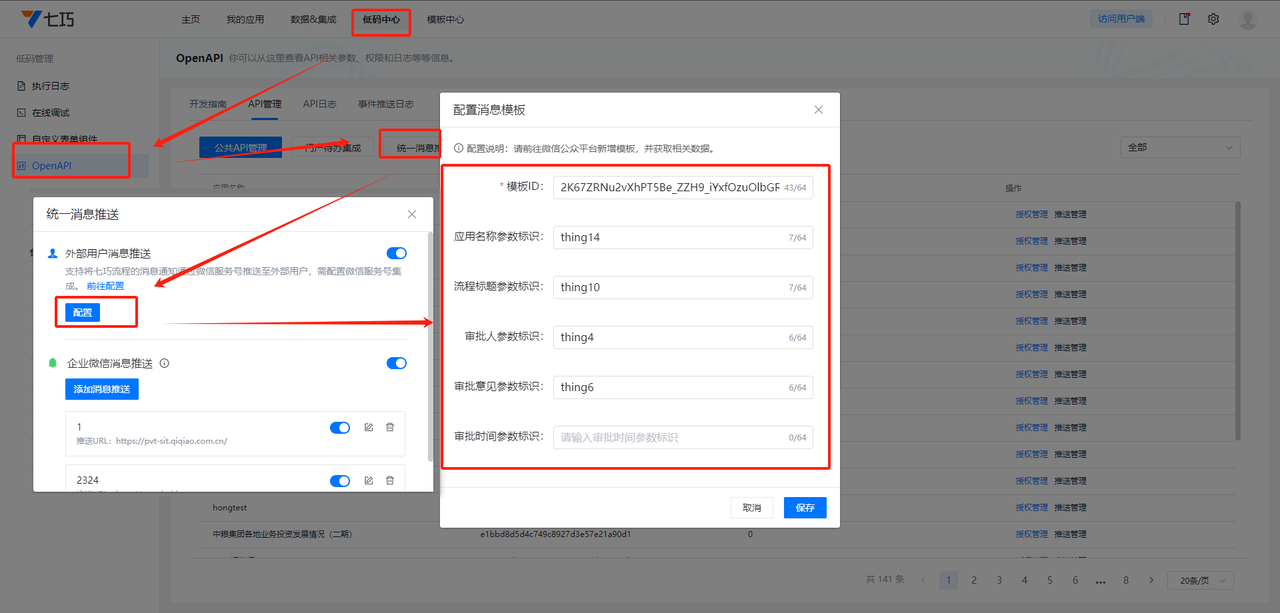
Task: Open the API日志 tab
Action: pyautogui.click(x=320, y=104)
